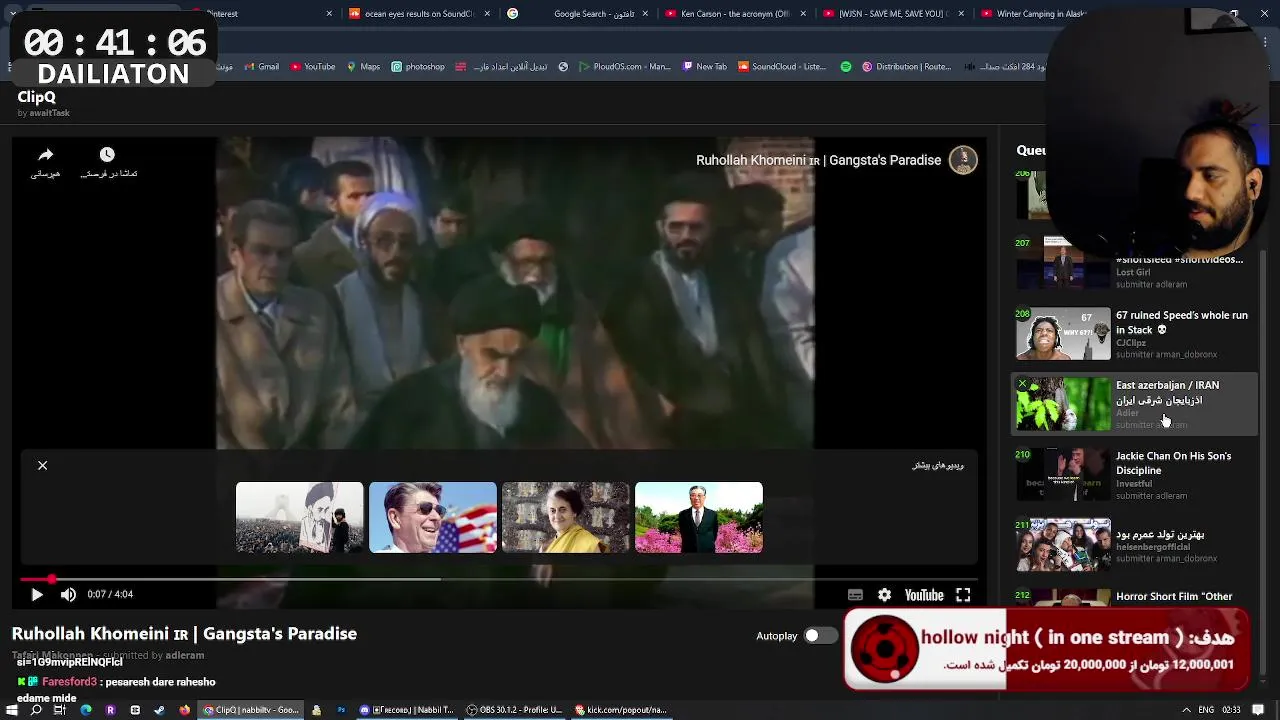Open the photoshop bookmark
The width and height of the screenshot is (1280, 720).
pos(418,67)
